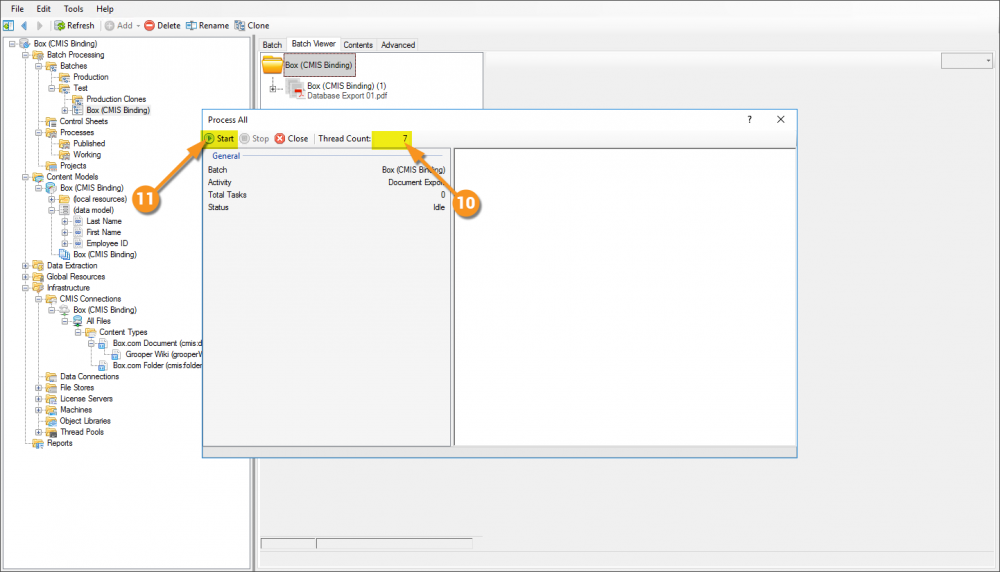Expand the batch document in Batch Viewer
The width and height of the screenshot is (1000, 572).
point(273,89)
